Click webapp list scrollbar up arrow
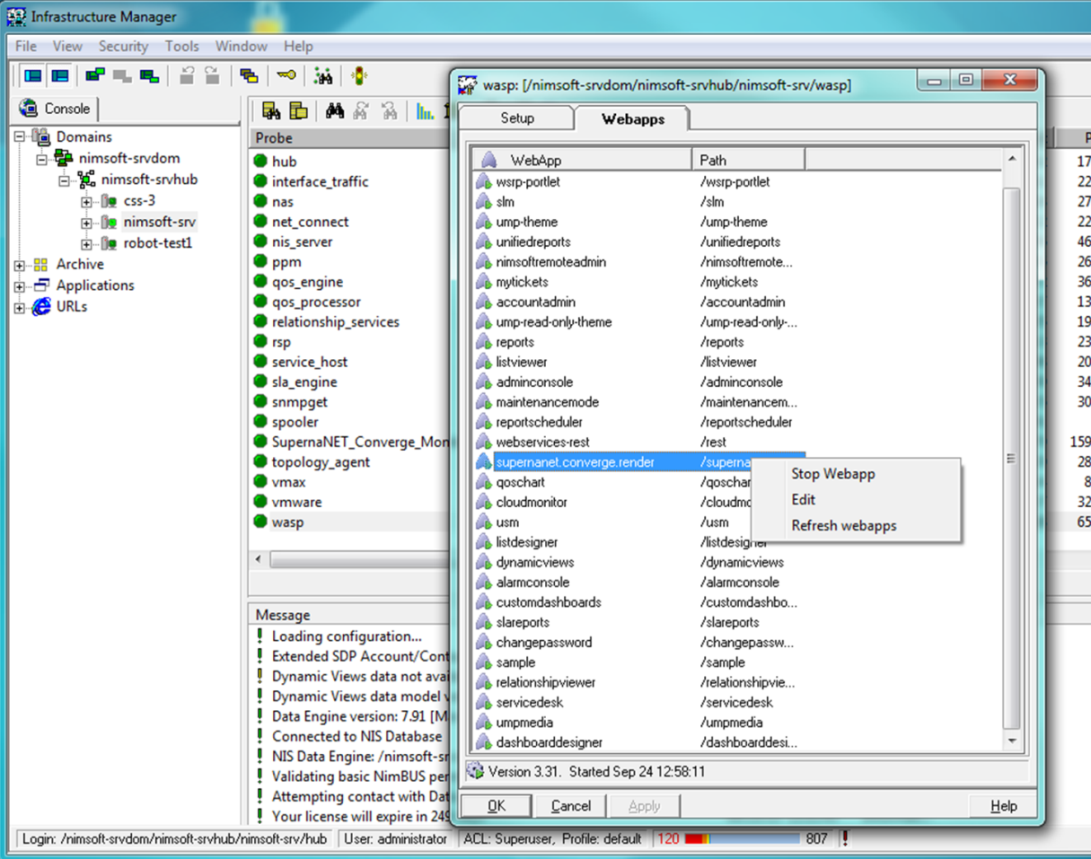1091x859 pixels. (1012, 159)
